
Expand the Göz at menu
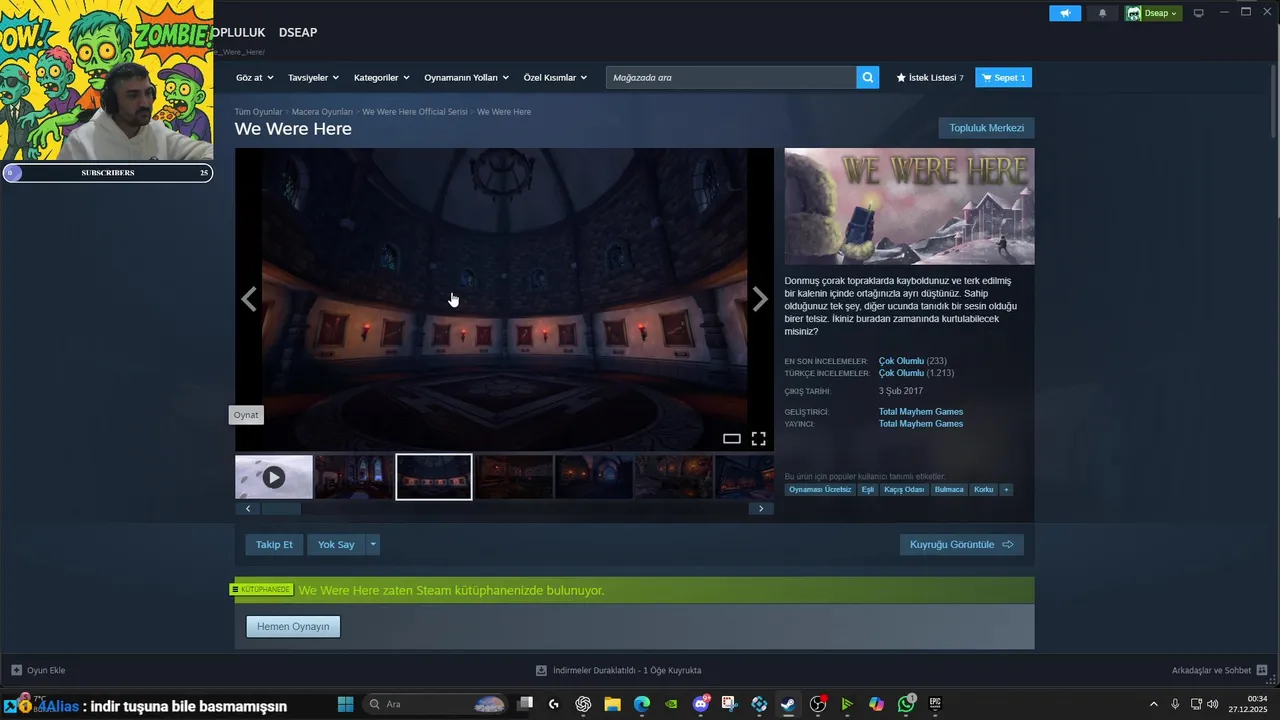(x=254, y=77)
